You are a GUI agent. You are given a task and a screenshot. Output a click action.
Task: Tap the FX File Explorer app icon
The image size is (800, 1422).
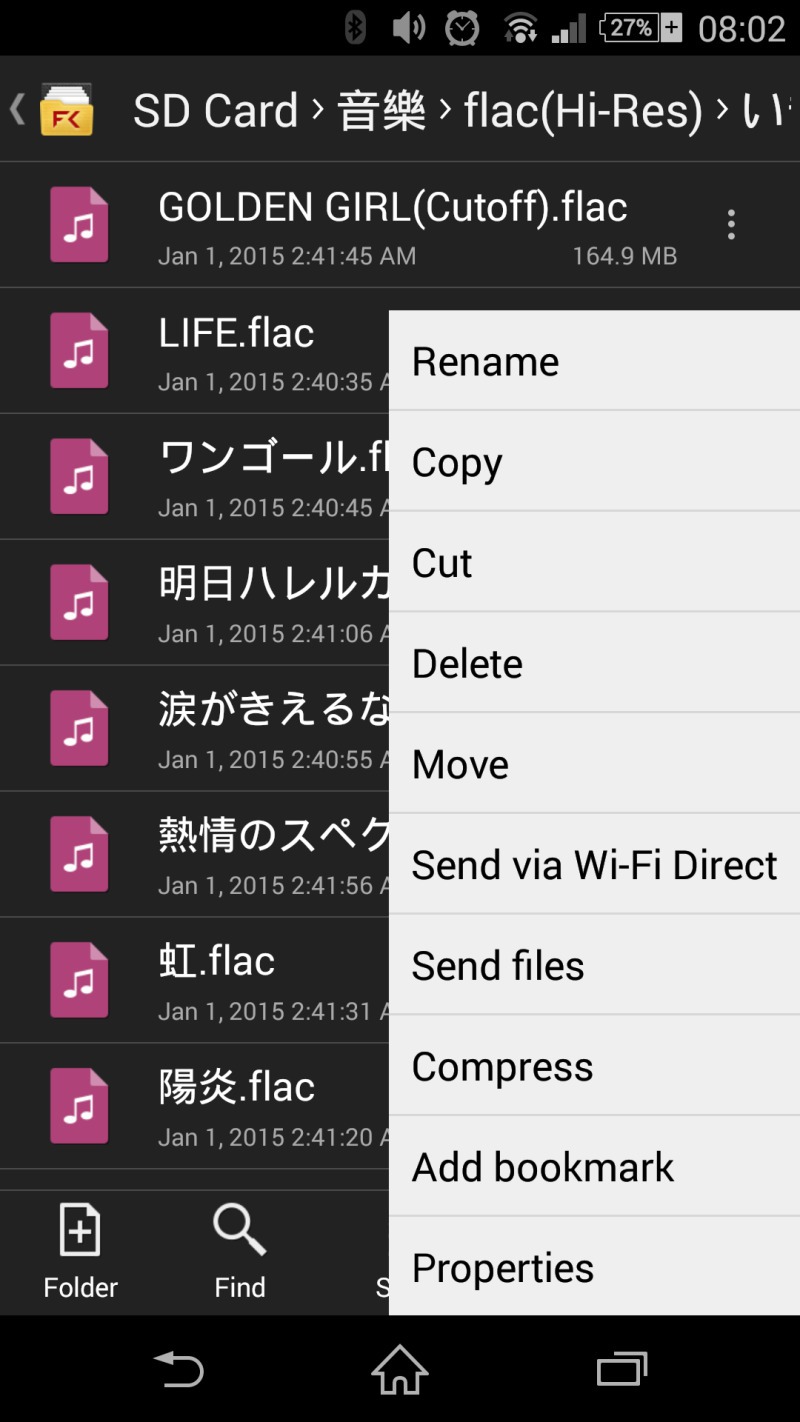tap(66, 109)
